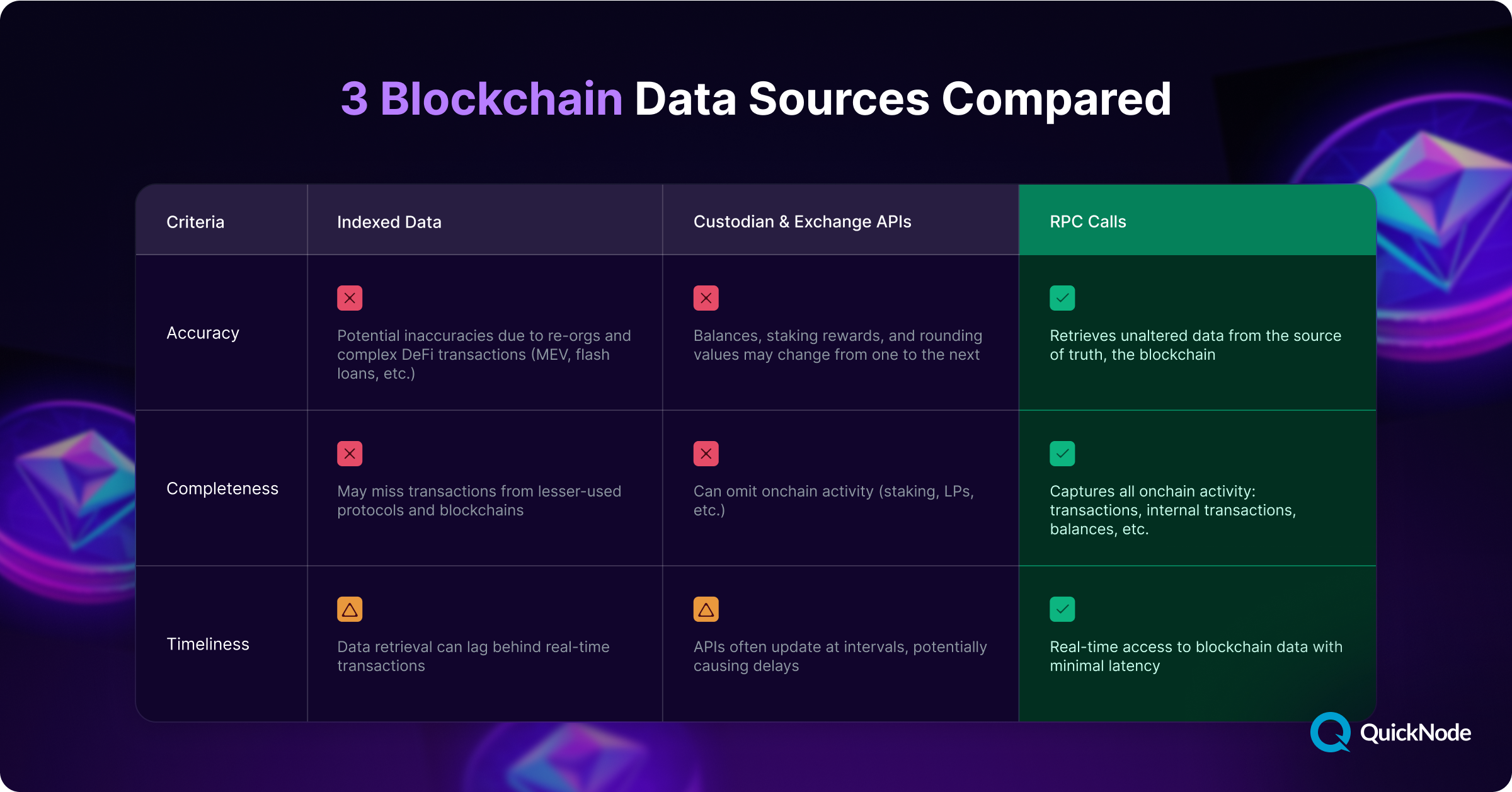Click the 'Completeness' row label

[x=222, y=488]
